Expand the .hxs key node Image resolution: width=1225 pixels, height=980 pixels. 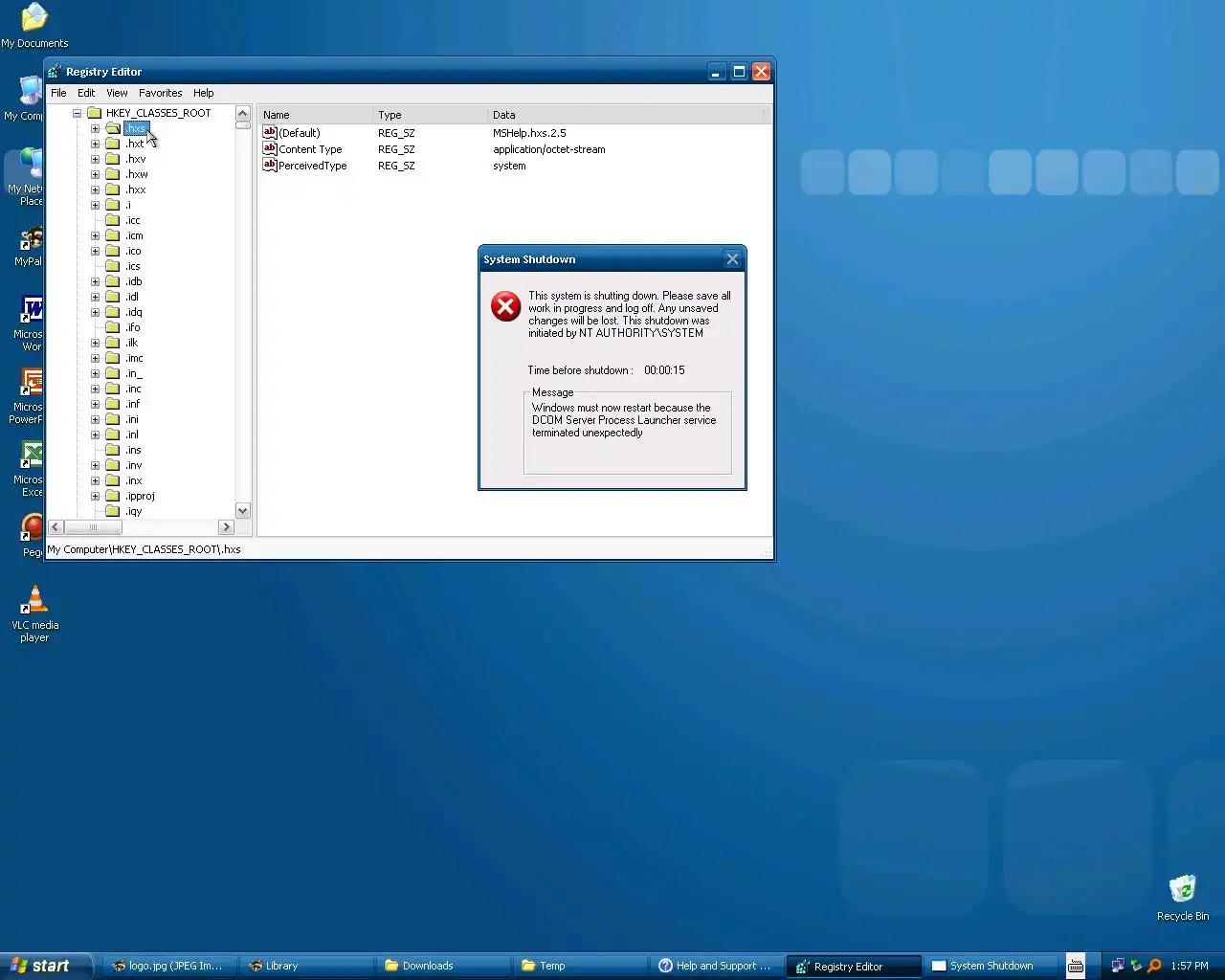click(x=95, y=128)
